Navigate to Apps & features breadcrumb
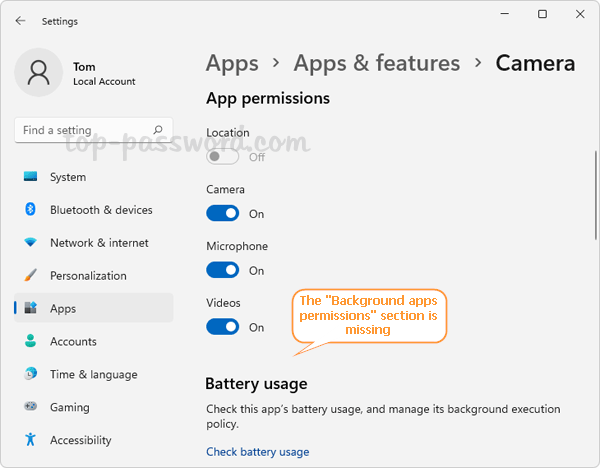 point(376,63)
